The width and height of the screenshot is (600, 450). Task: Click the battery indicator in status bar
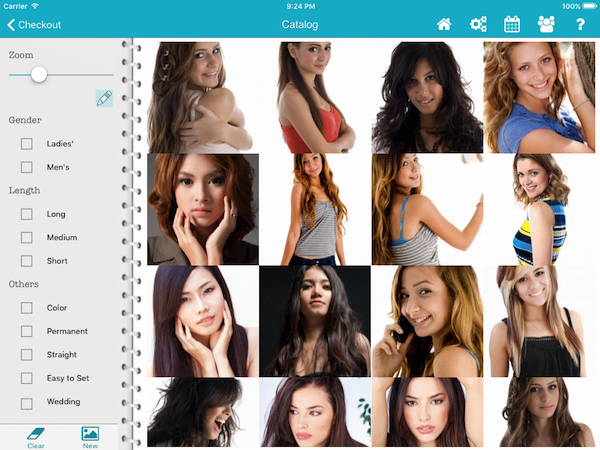click(x=589, y=6)
